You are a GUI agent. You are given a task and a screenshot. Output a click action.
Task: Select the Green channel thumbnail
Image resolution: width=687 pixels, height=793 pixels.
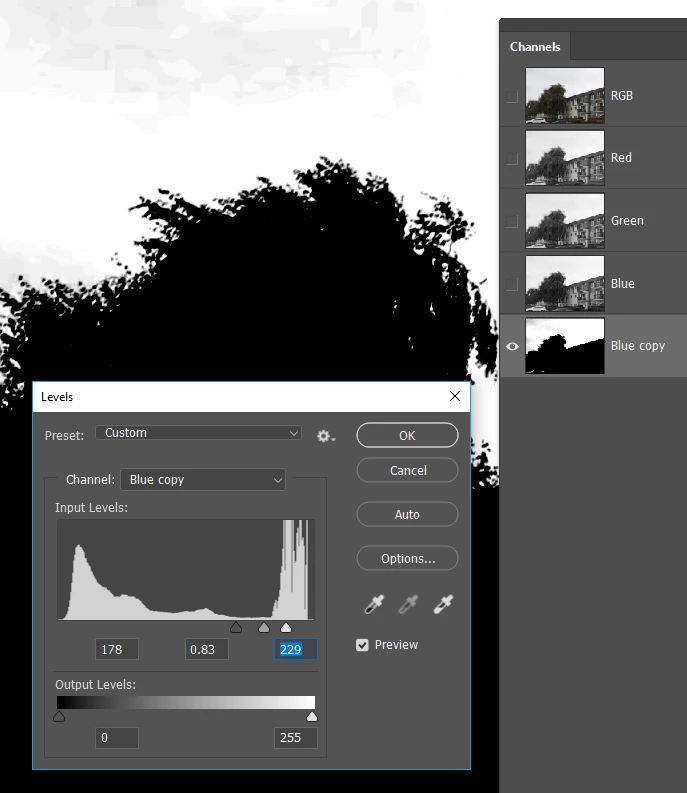[565, 221]
